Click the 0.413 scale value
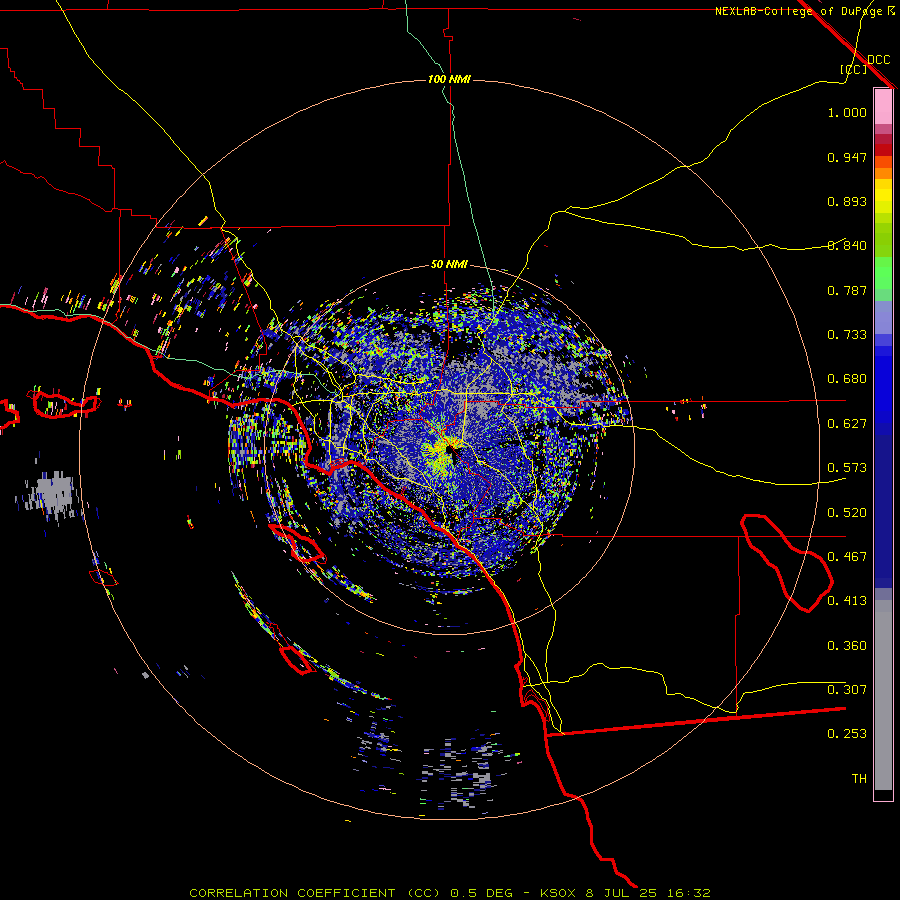 (x=847, y=601)
